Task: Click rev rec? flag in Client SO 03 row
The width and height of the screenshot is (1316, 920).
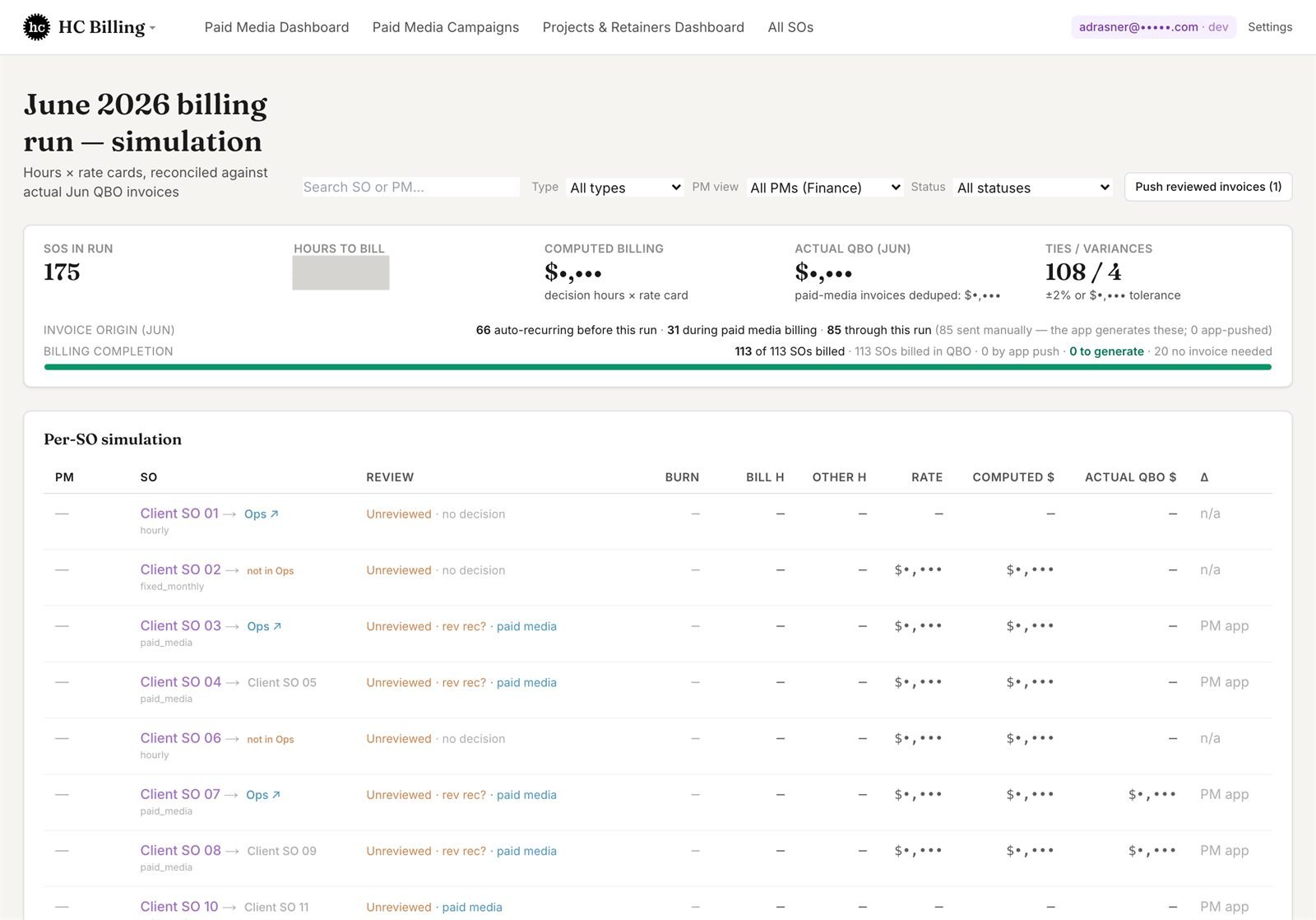Action: pyautogui.click(x=464, y=626)
